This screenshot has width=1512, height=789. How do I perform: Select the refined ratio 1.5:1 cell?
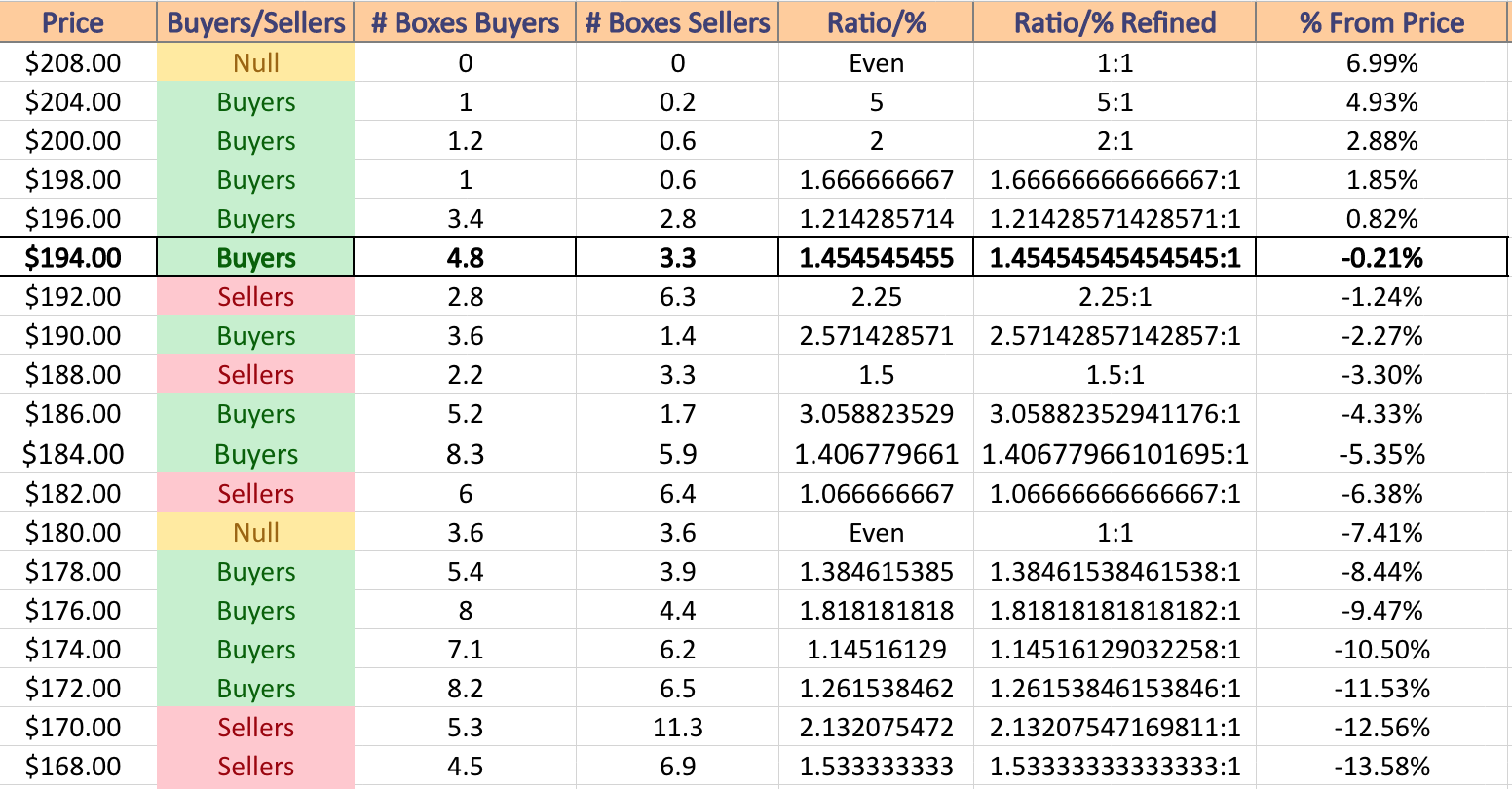[1115, 375]
